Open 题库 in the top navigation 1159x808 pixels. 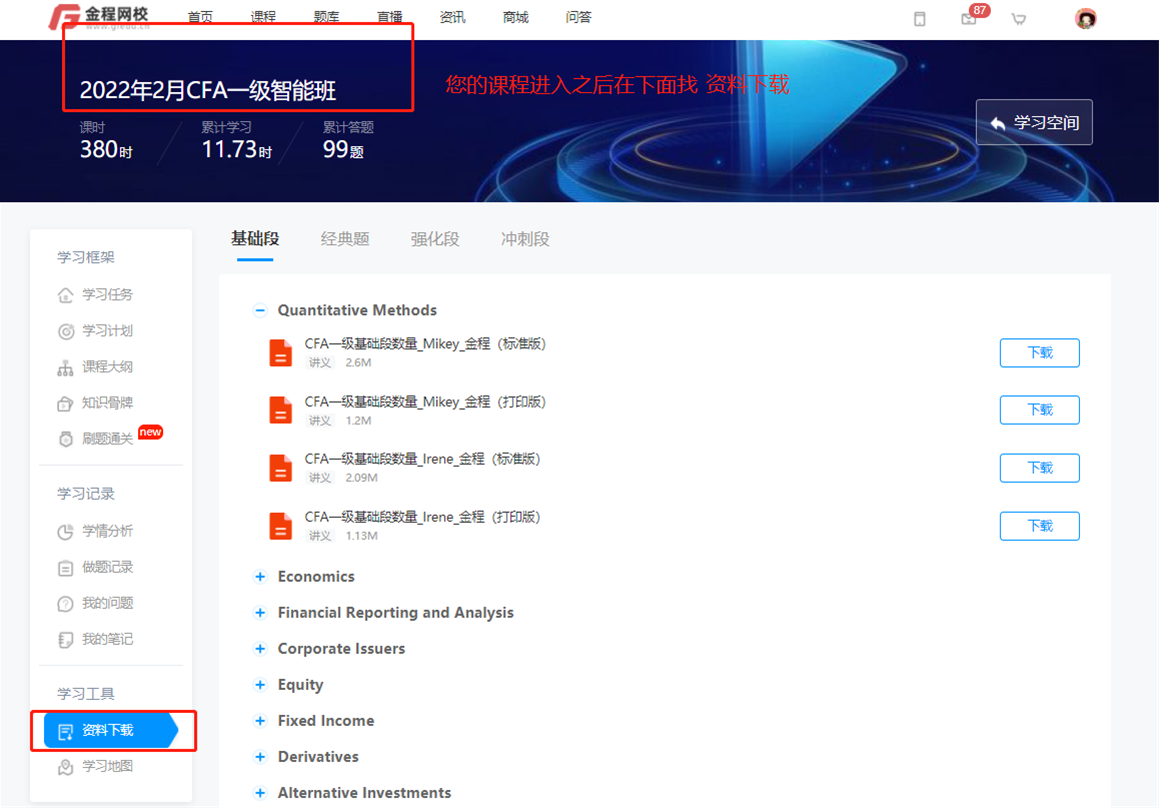(x=326, y=17)
